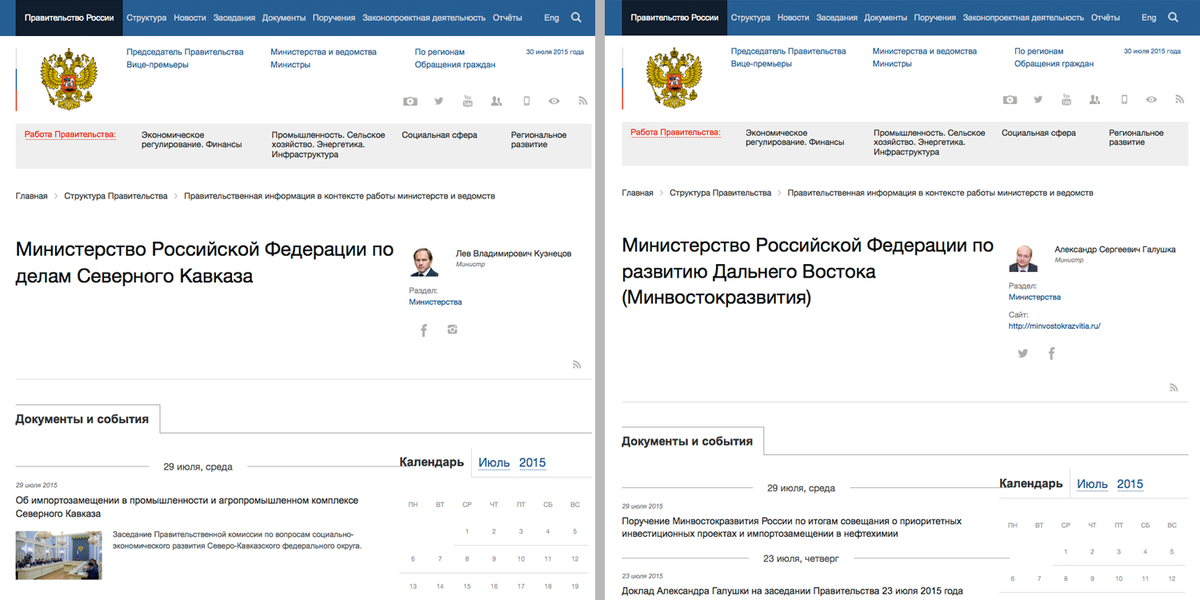Open Региональное развитие section on right page
1200x600 pixels.
point(1136,138)
